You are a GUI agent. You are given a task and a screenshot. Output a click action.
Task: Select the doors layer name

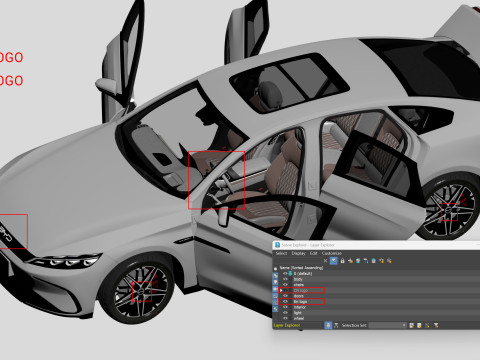[x=299, y=296]
